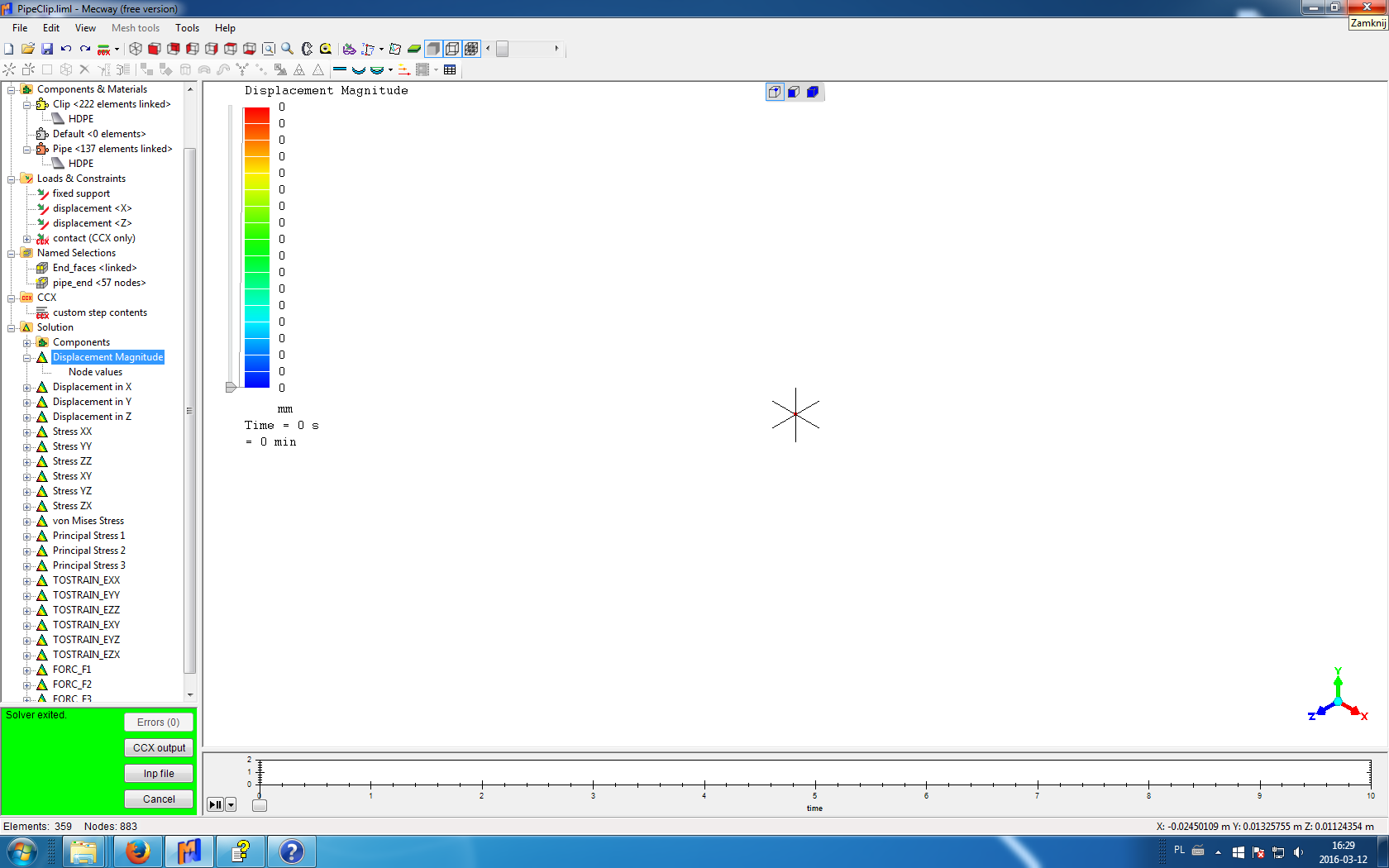The image size is (1389, 868).
Task: Click the rotate view icon
Action: pyautogui.click(x=307, y=49)
